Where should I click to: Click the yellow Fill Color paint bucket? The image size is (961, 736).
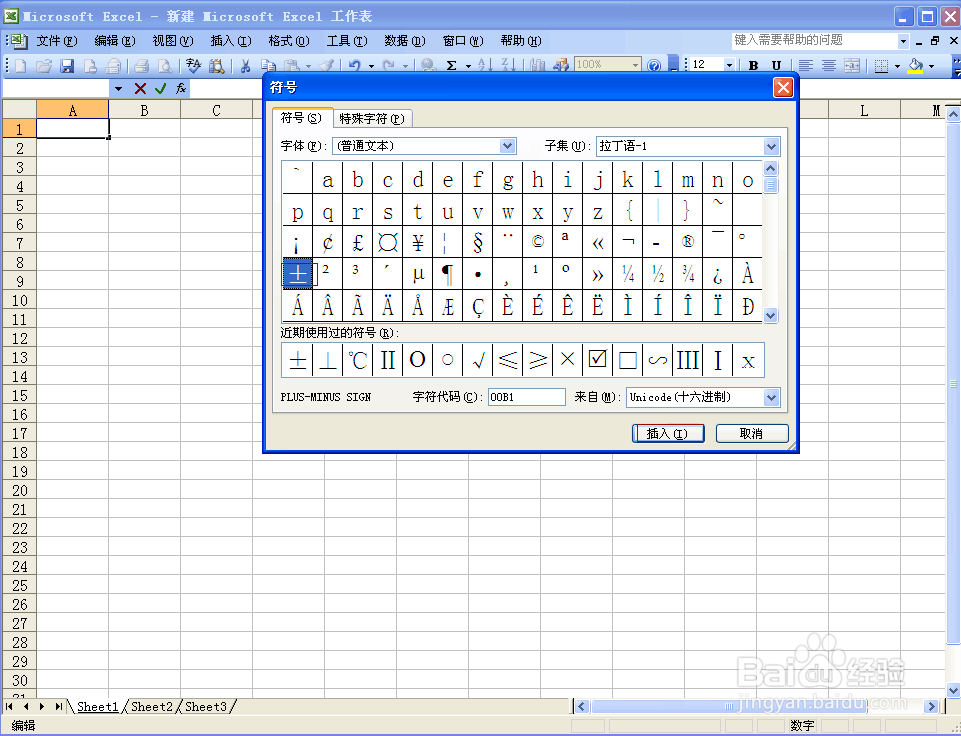tap(916, 66)
